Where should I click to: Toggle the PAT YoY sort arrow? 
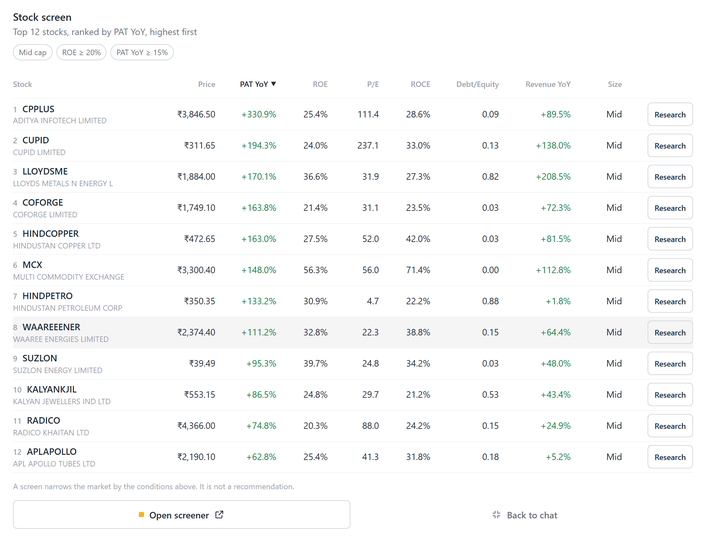pyautogui.click(x=273, y=84)
